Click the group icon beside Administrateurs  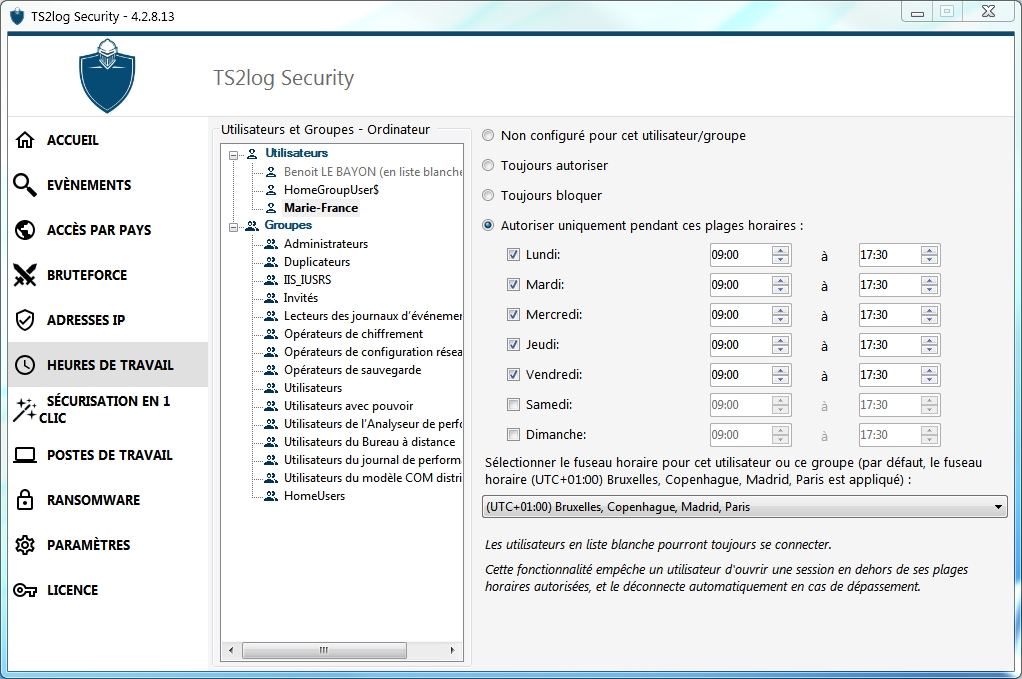pos(271,244)
